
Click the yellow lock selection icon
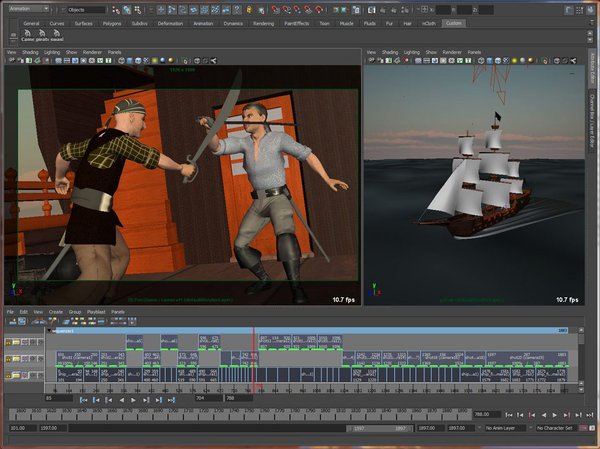(x=249, y=10)
